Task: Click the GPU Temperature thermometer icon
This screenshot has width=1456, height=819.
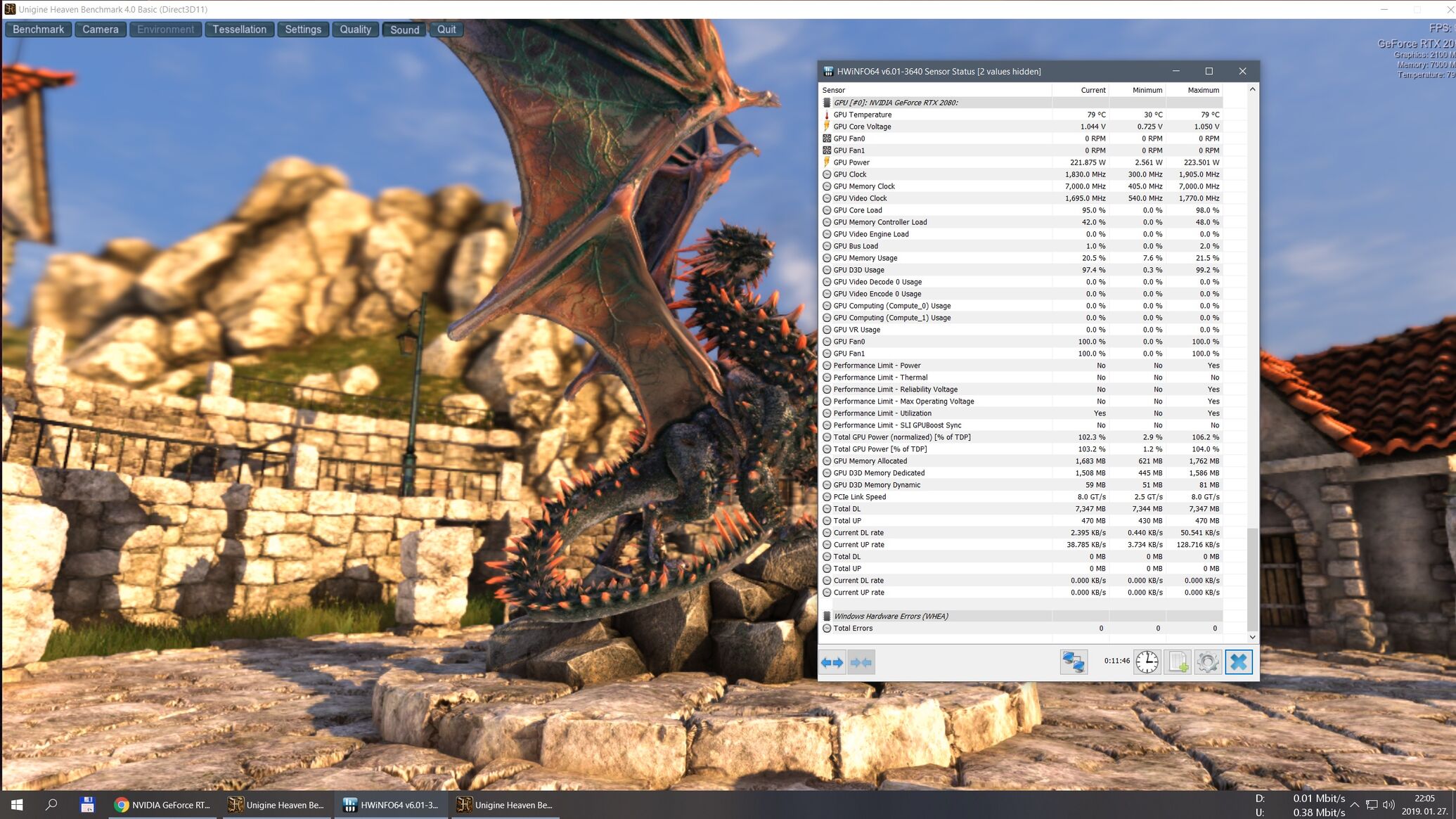Action: pos(827,115)
